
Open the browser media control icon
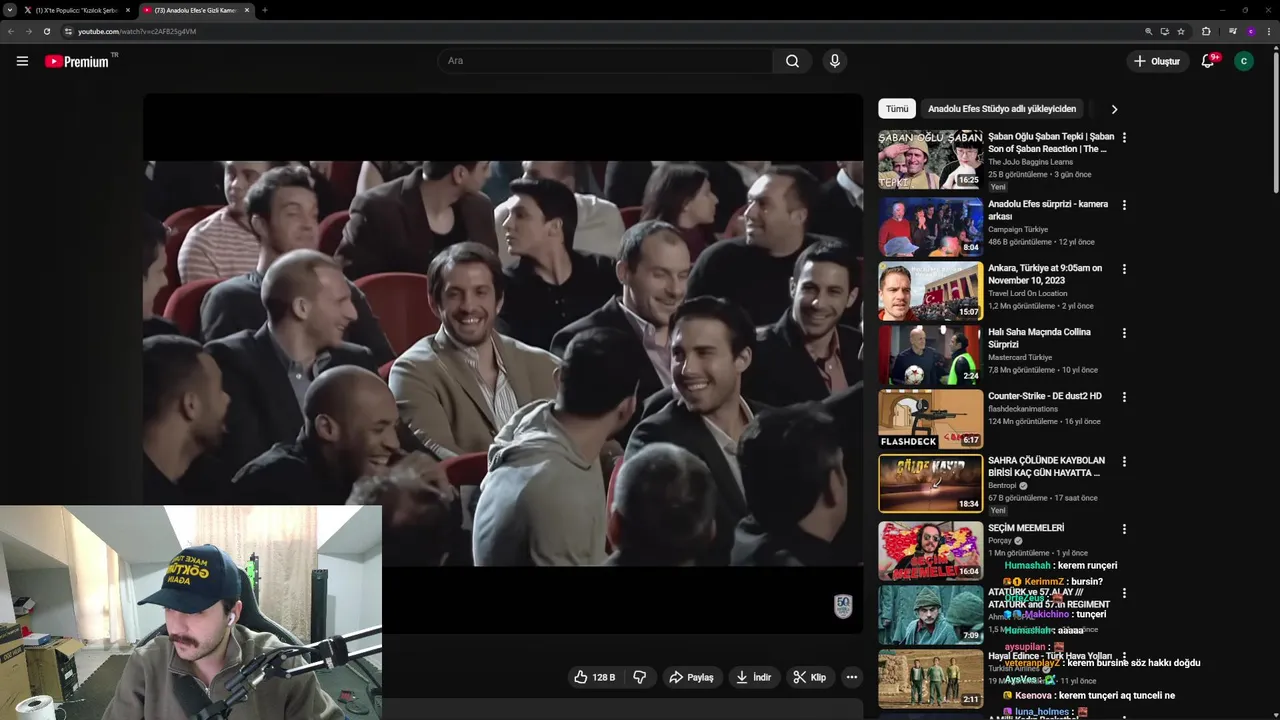click(x=1233, y=31)
